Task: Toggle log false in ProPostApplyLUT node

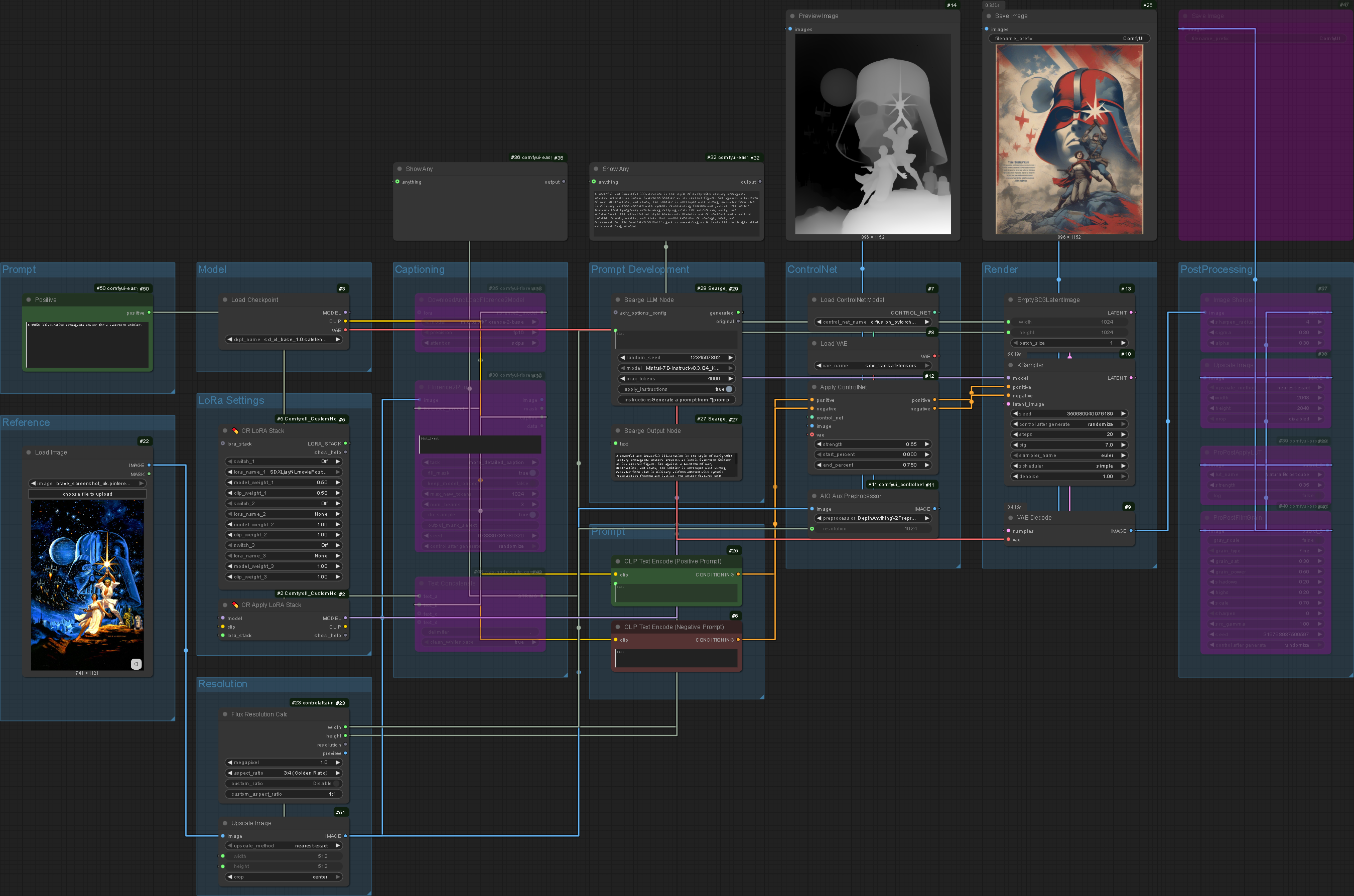Action: (x=1265, y=496)
